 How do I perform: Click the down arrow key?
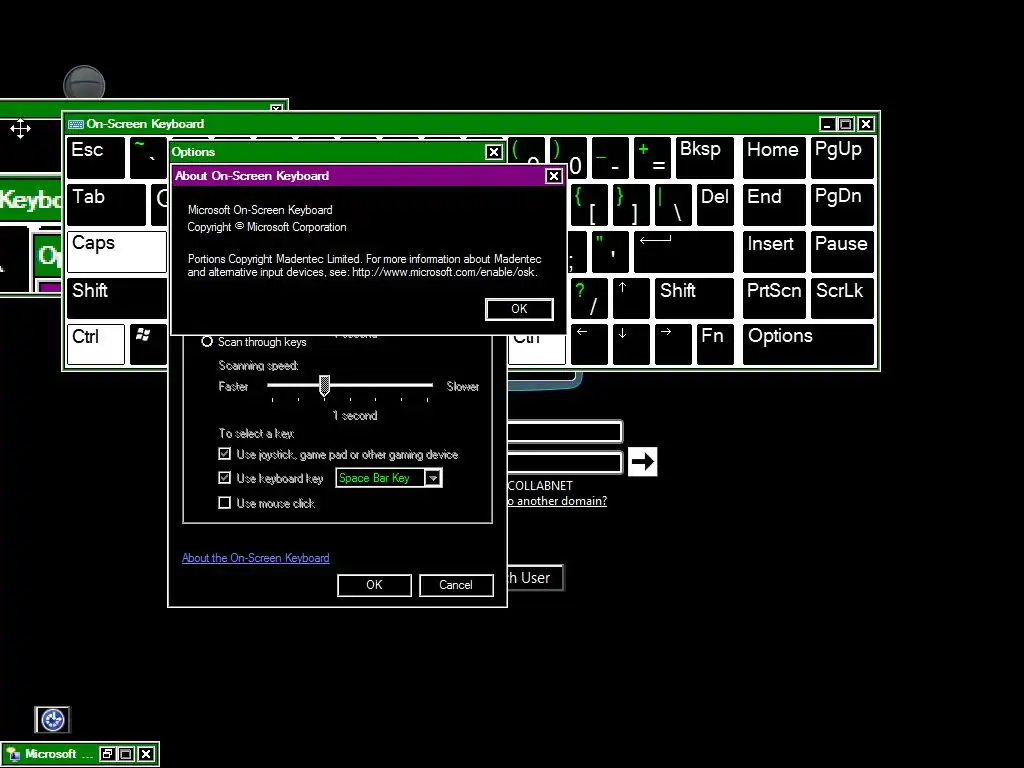point(631,344)
